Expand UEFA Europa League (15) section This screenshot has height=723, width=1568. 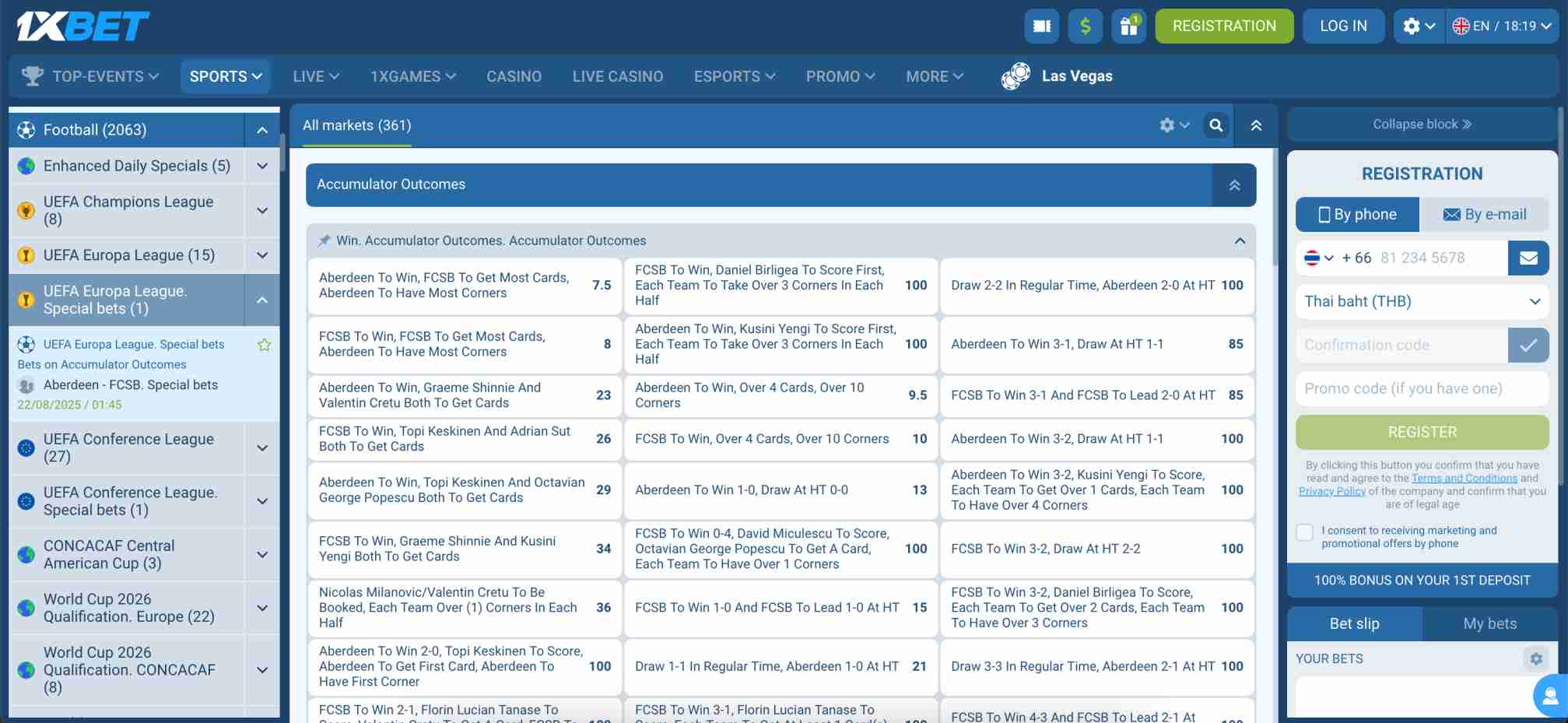click(x=262, y=255)
